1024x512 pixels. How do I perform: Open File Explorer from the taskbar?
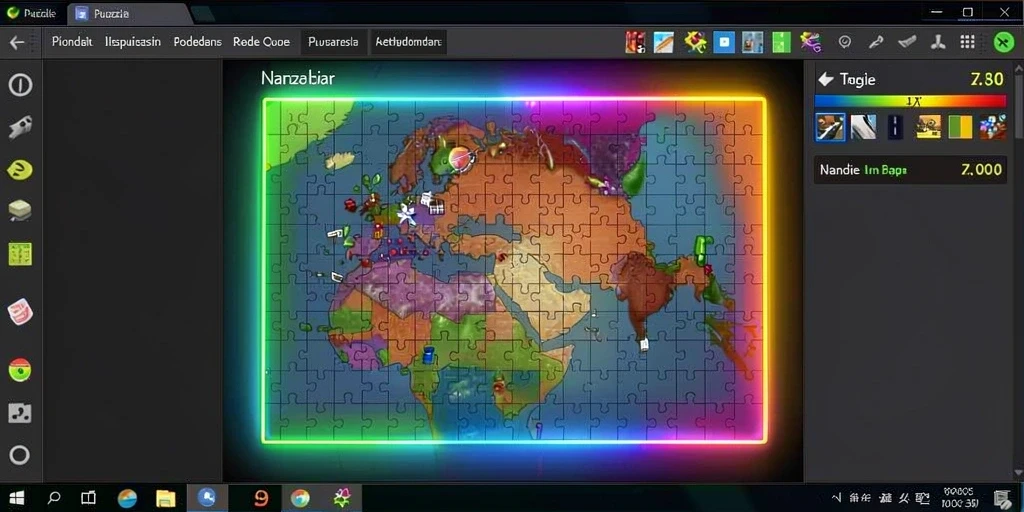(165, 498)
